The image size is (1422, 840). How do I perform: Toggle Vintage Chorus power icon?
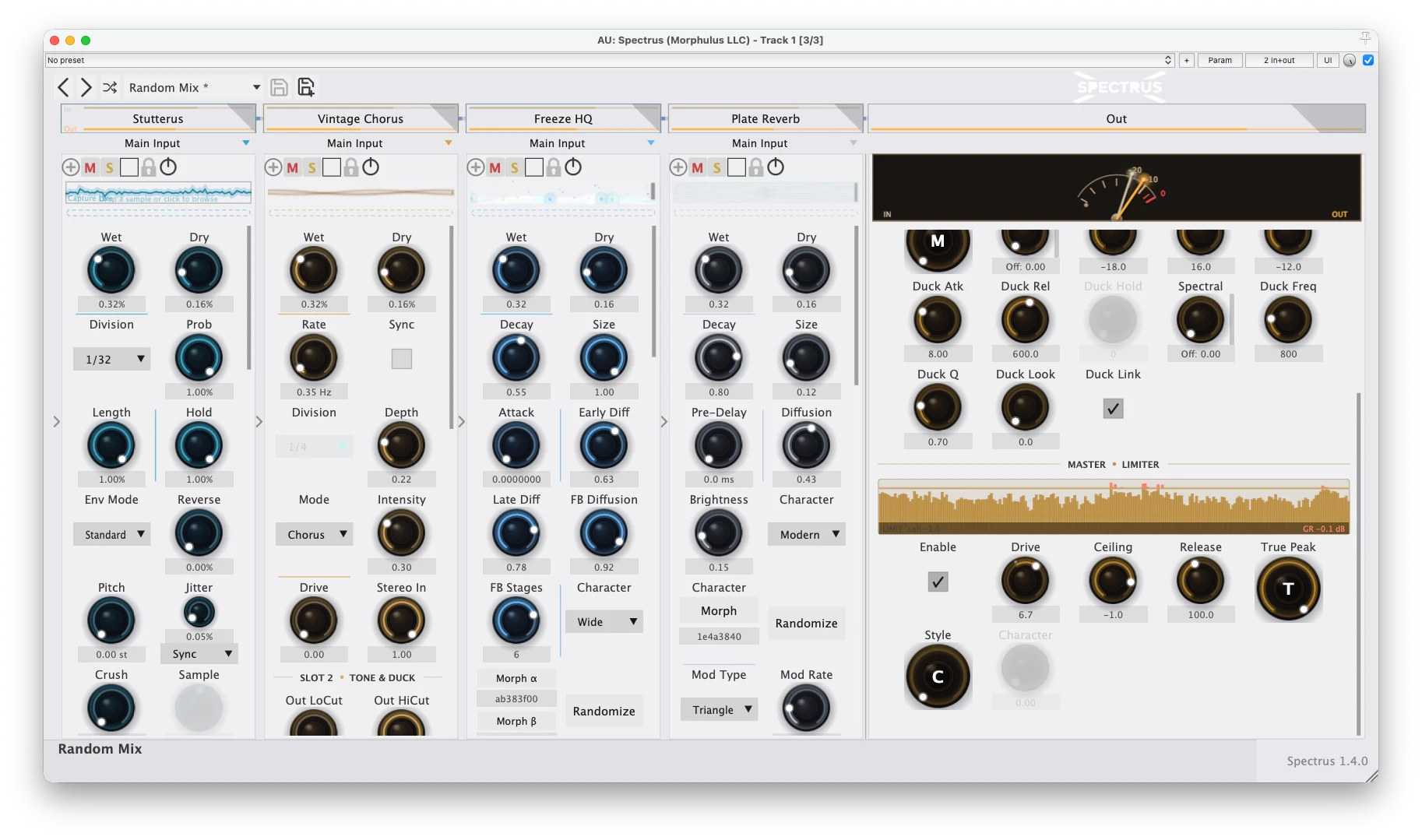371,167
